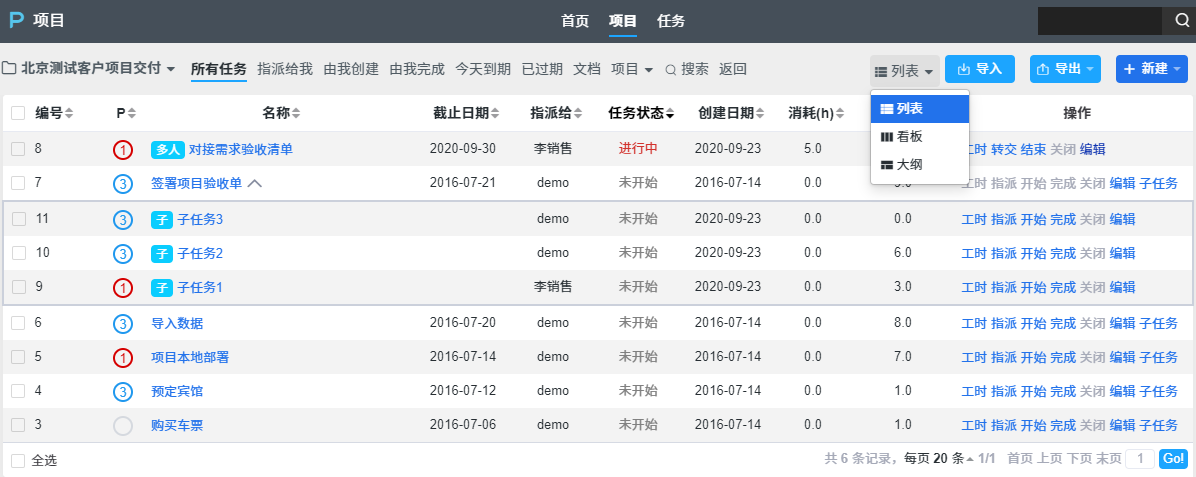Toggle the header checkbox beside 编号
The width and height of the screenshot is (1196, 477).
[x=18, y=114]
